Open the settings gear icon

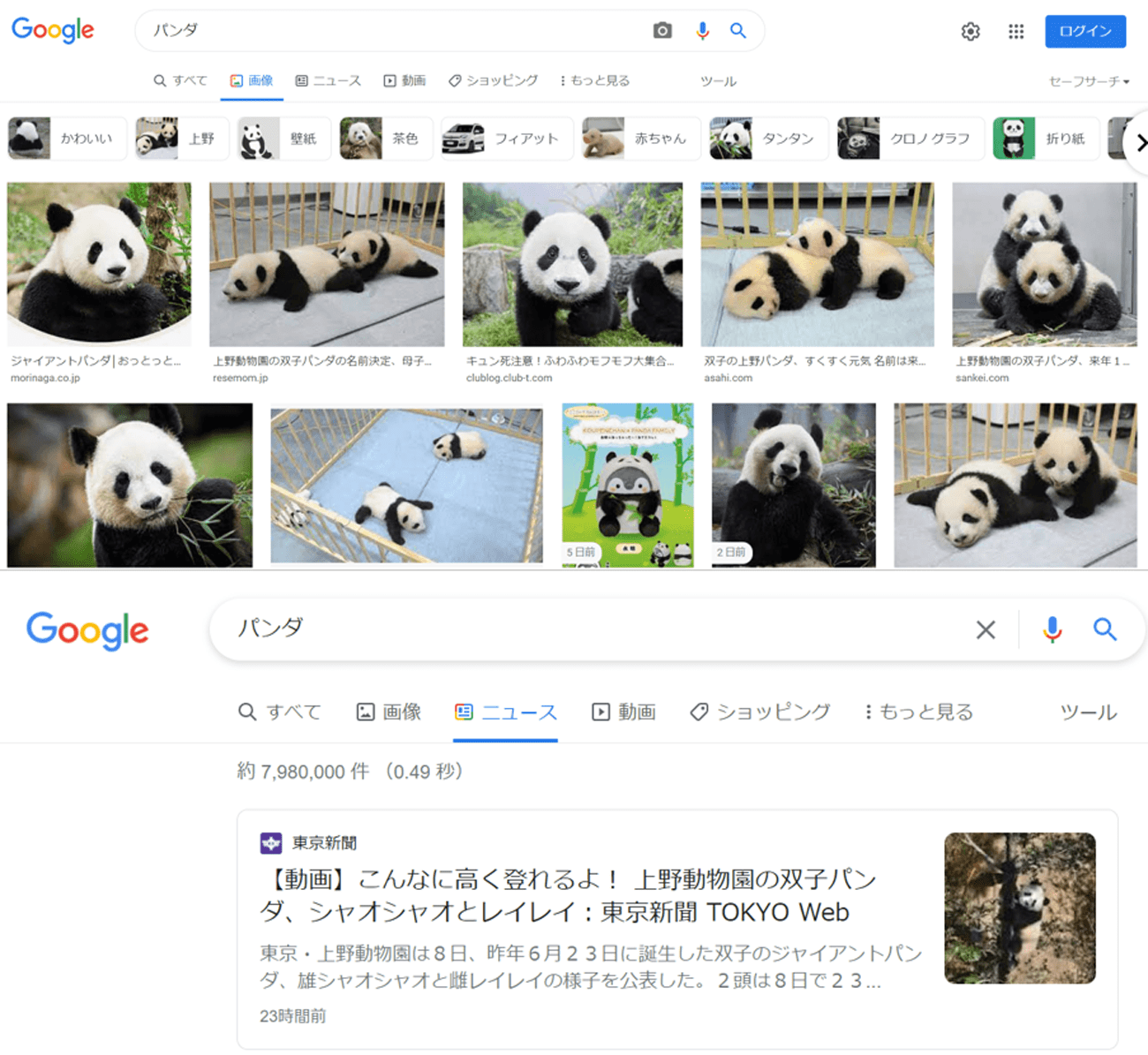pos(970,32)
